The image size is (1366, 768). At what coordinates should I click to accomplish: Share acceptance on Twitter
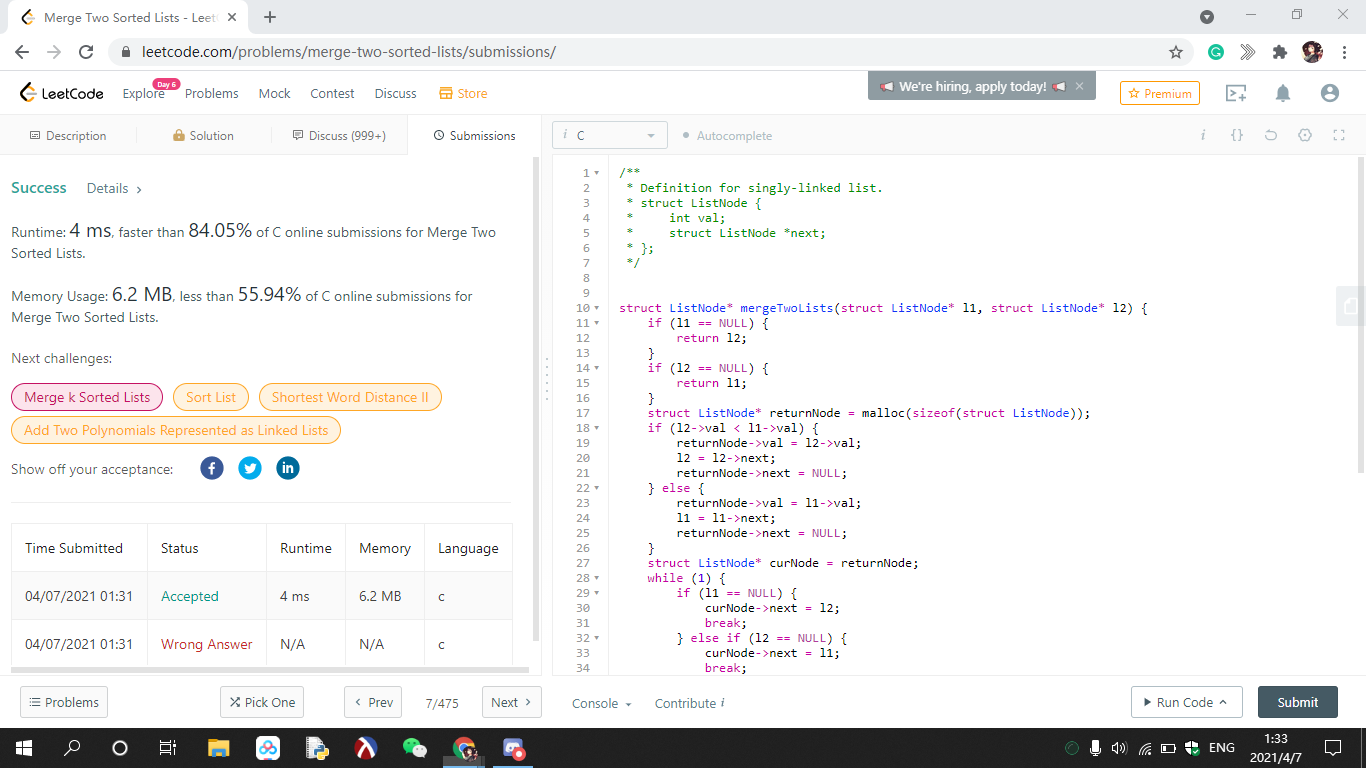tap(250, 468)
